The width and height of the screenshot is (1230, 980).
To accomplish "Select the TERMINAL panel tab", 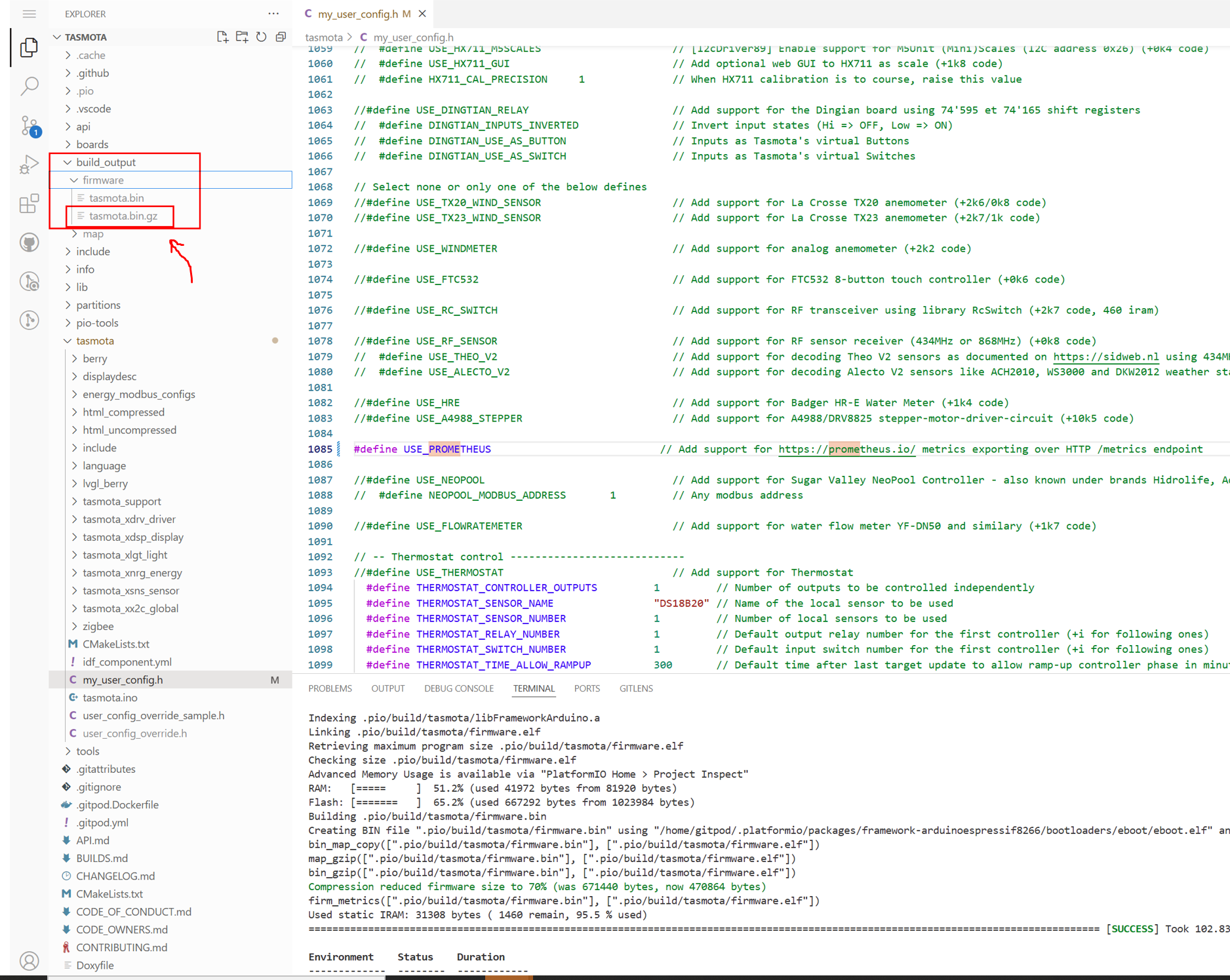I will (534, 688).
